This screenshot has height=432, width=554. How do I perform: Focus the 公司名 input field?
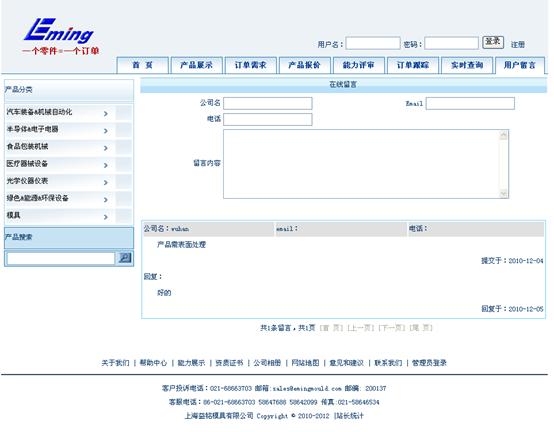click(268, 103)
